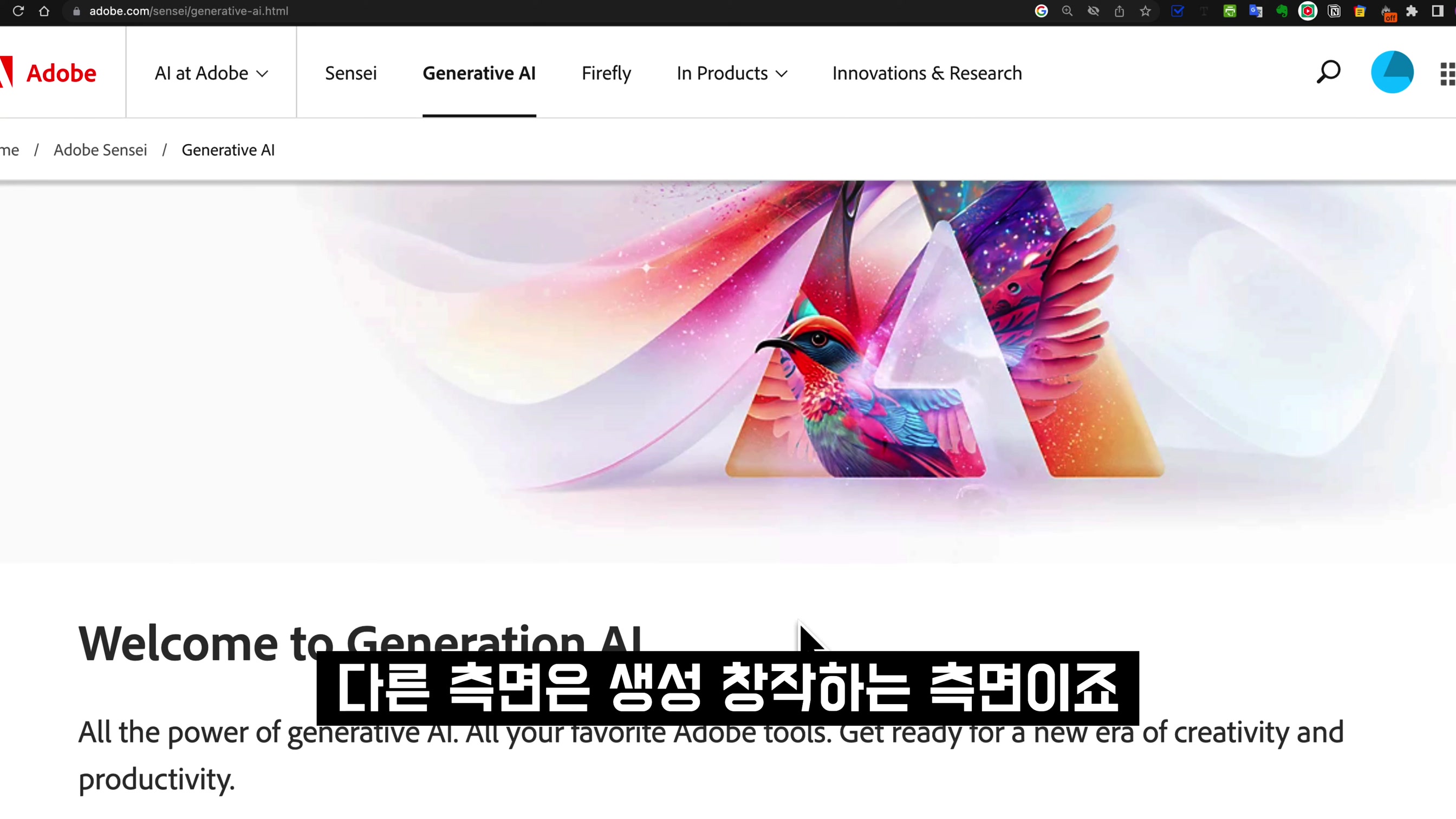Viewport: 1456px width, 819px height.
Task: Click the crossed-out eye tracking icon
Action: coord(1093,11)
